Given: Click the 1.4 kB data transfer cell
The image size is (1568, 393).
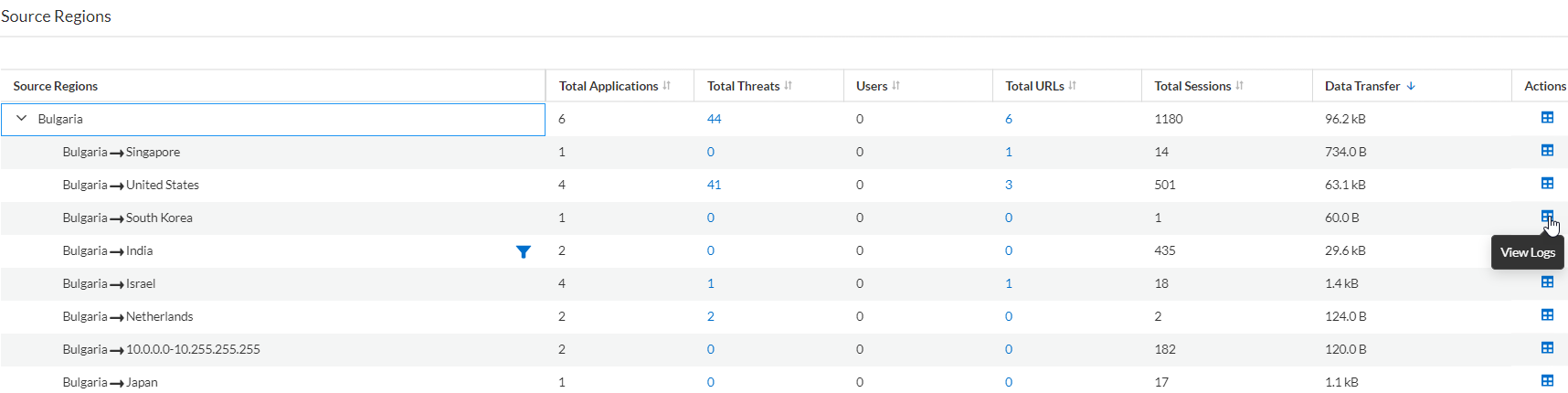Looking at the screenshot, I should (1341, 283).
